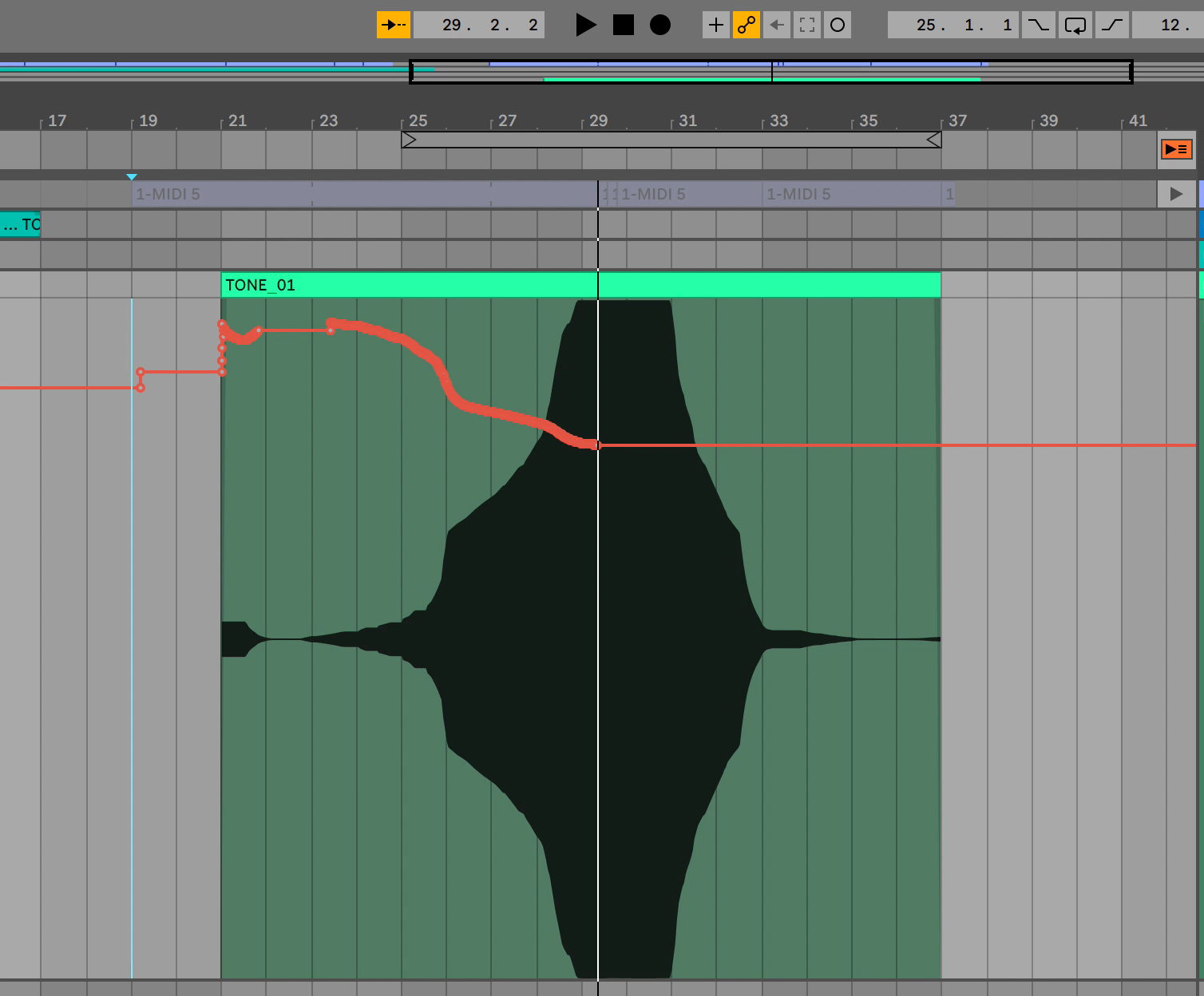Click the Arrangement Record button

click(x=659, y=25)
